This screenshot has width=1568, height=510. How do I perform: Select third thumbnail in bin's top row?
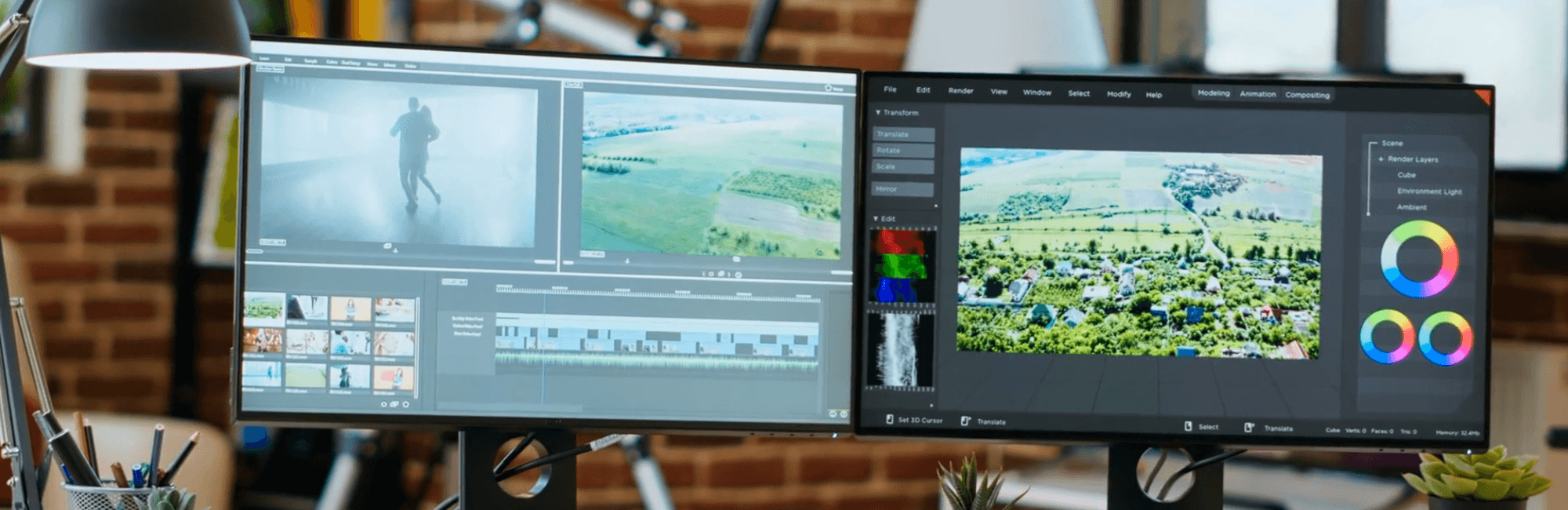(350, 308)
